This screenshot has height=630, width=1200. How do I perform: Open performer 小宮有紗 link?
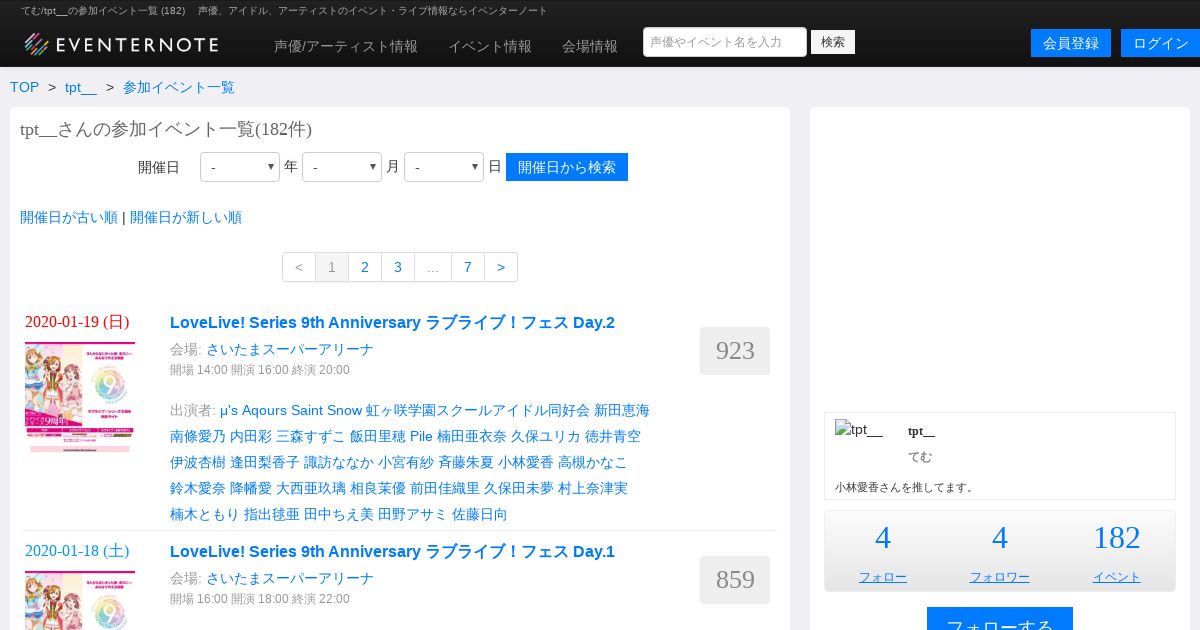click(x=406, y=462)
